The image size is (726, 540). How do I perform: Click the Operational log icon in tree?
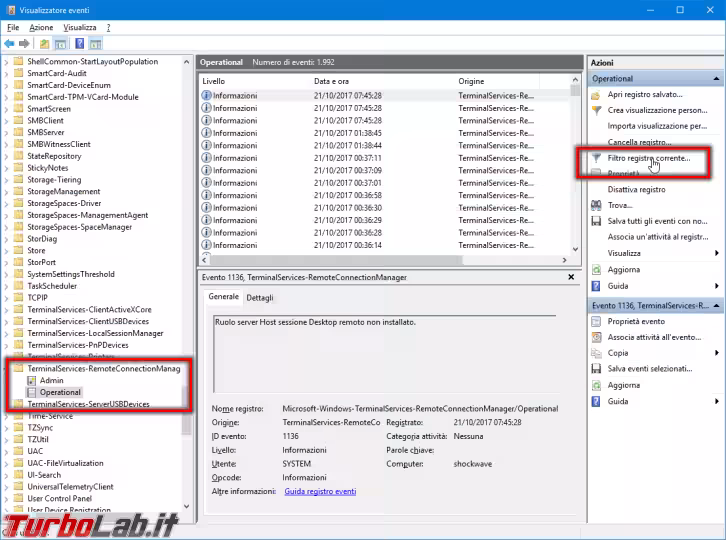pyautogui.click(x=31, y=392)
